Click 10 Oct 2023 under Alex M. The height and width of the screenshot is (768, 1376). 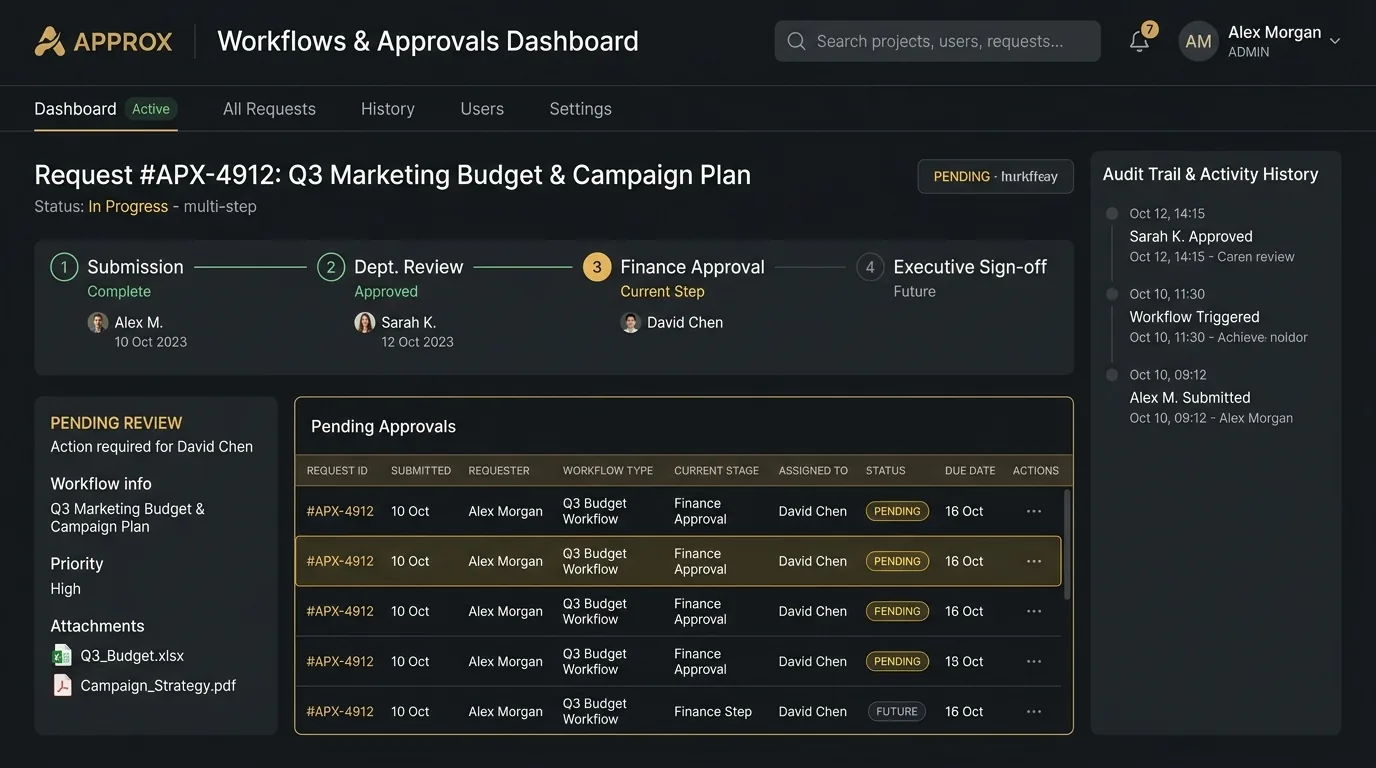click(x=150, y=342)
